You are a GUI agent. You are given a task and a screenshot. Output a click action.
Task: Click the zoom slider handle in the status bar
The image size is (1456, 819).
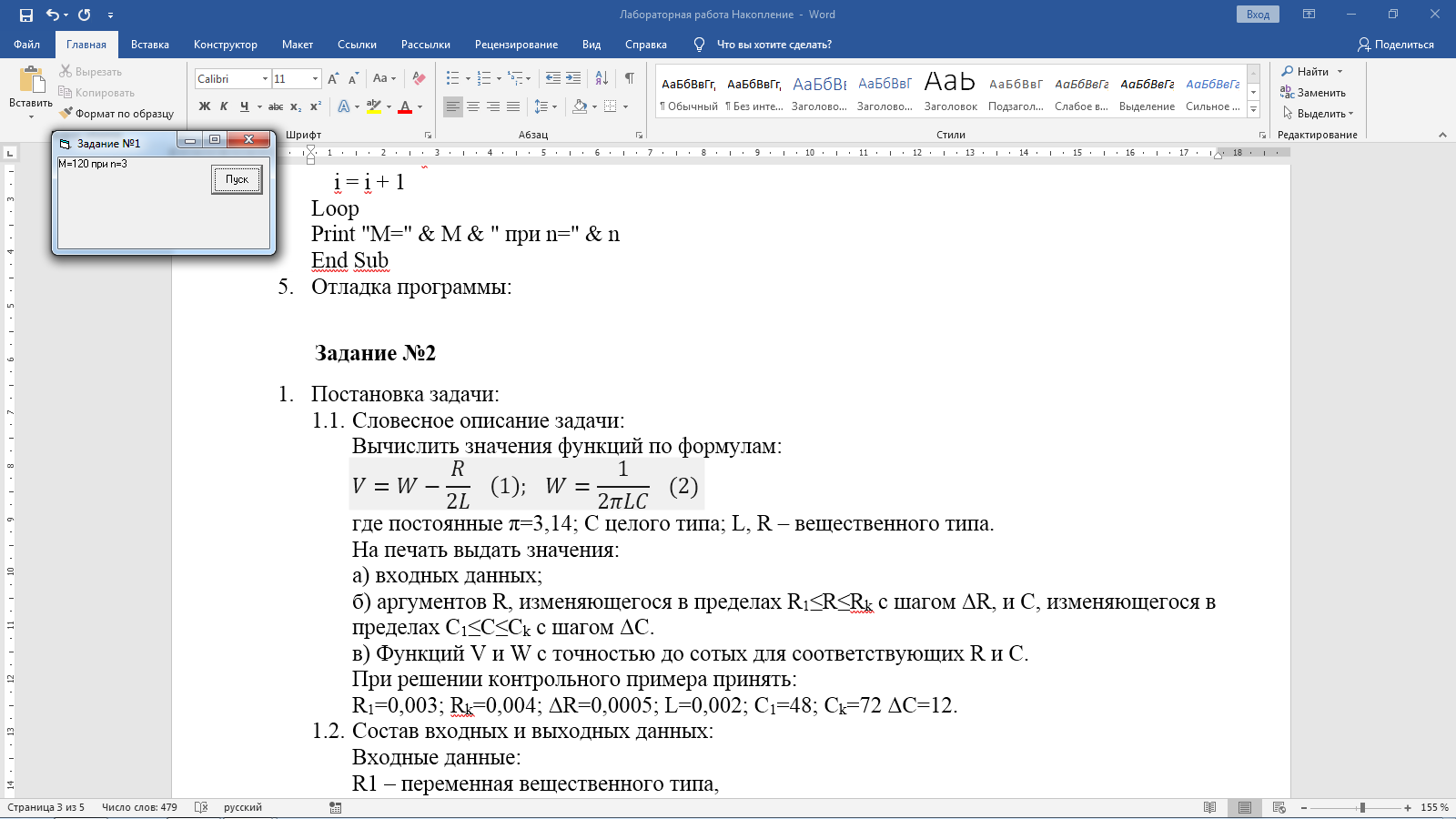[1362, 807]
